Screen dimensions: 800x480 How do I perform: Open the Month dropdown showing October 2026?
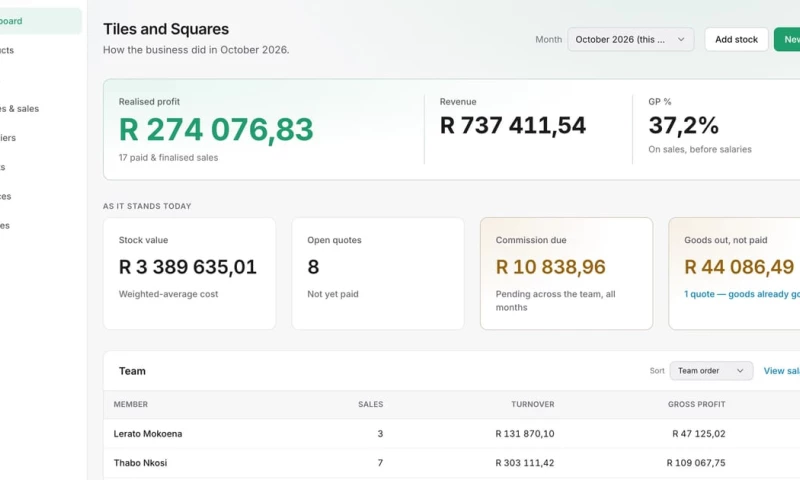(630, 39)
